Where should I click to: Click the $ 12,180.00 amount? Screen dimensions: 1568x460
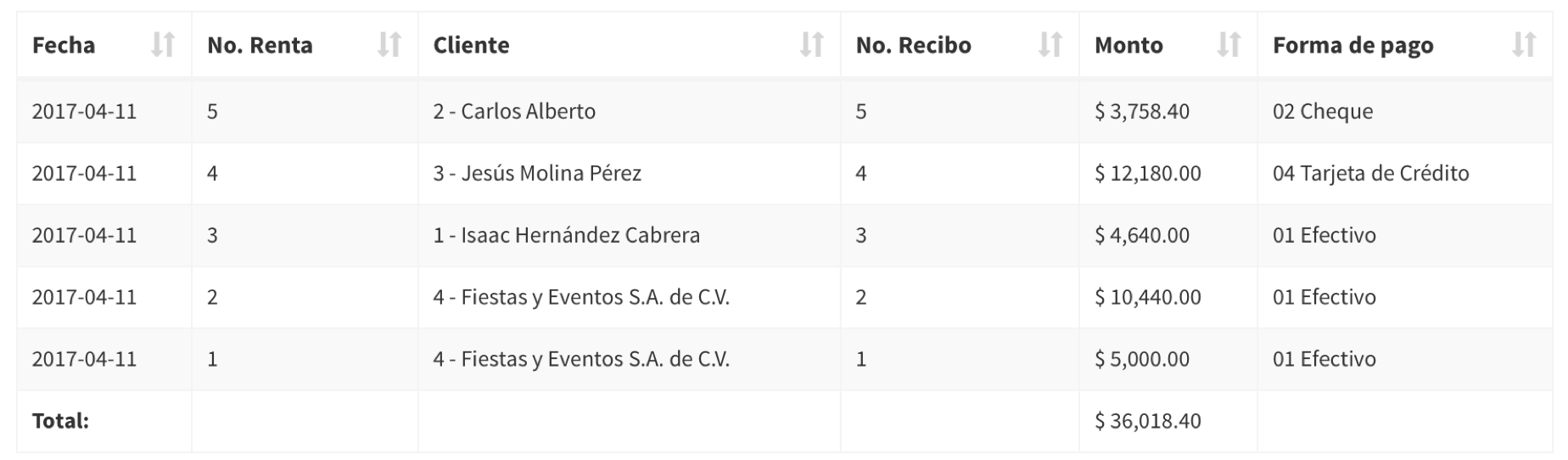pos(1147,173)
